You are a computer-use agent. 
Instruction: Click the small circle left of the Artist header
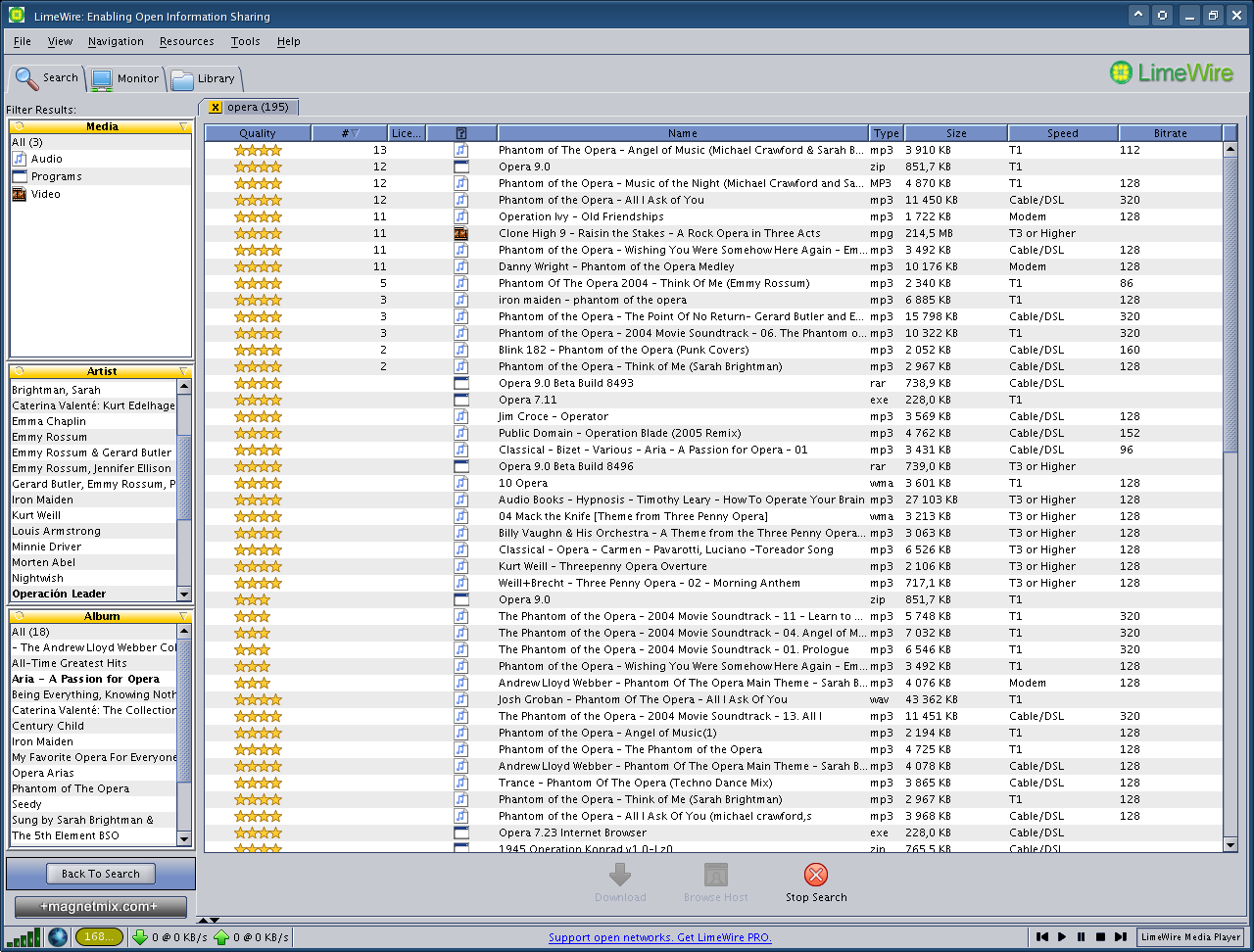point(19,371)
